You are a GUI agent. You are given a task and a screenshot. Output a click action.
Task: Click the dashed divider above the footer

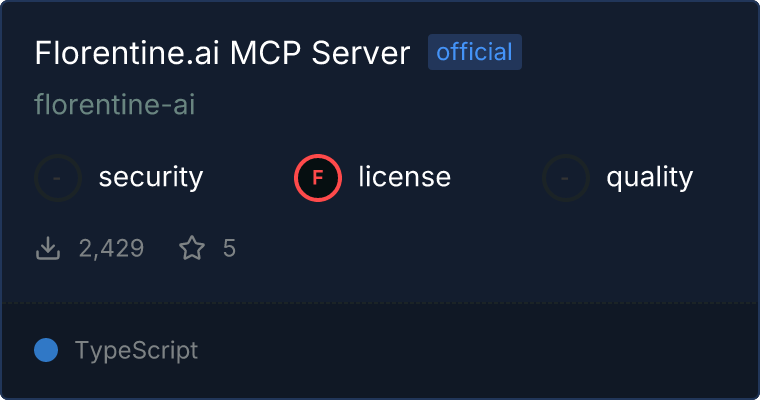click(x=380, y=303)
